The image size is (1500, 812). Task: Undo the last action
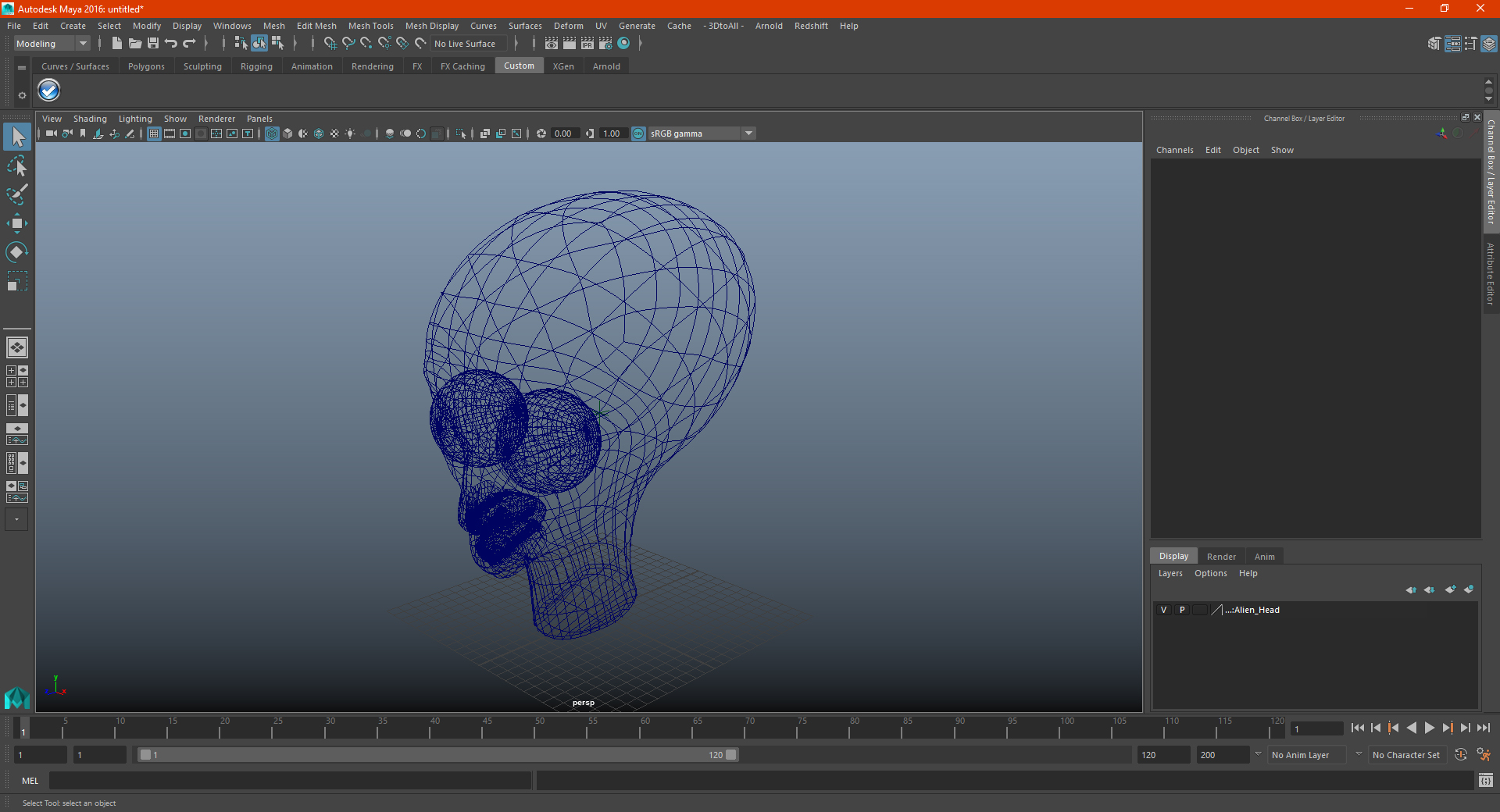pos(171,44)
